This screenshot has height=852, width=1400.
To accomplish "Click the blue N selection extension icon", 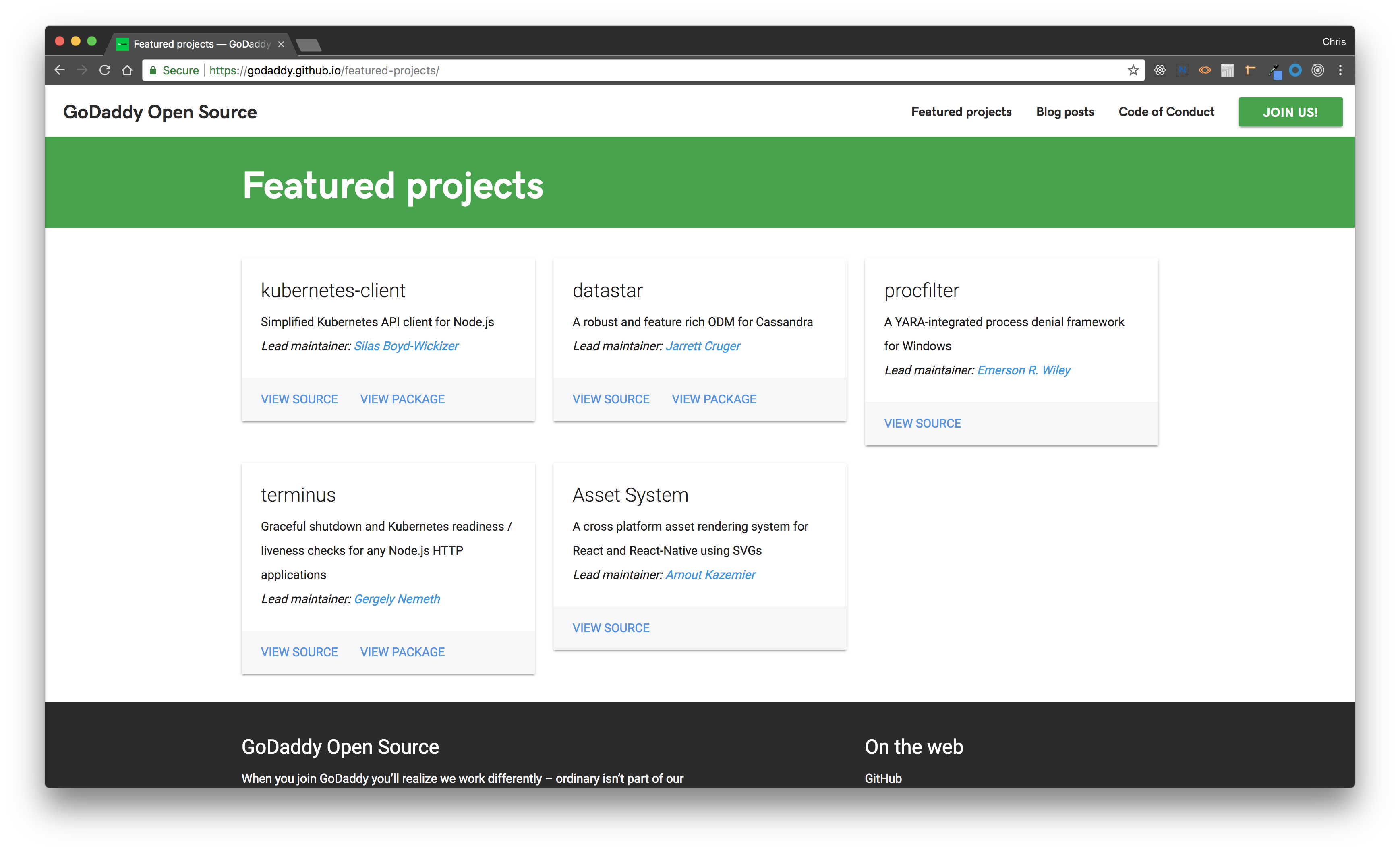I will 1183,70.
